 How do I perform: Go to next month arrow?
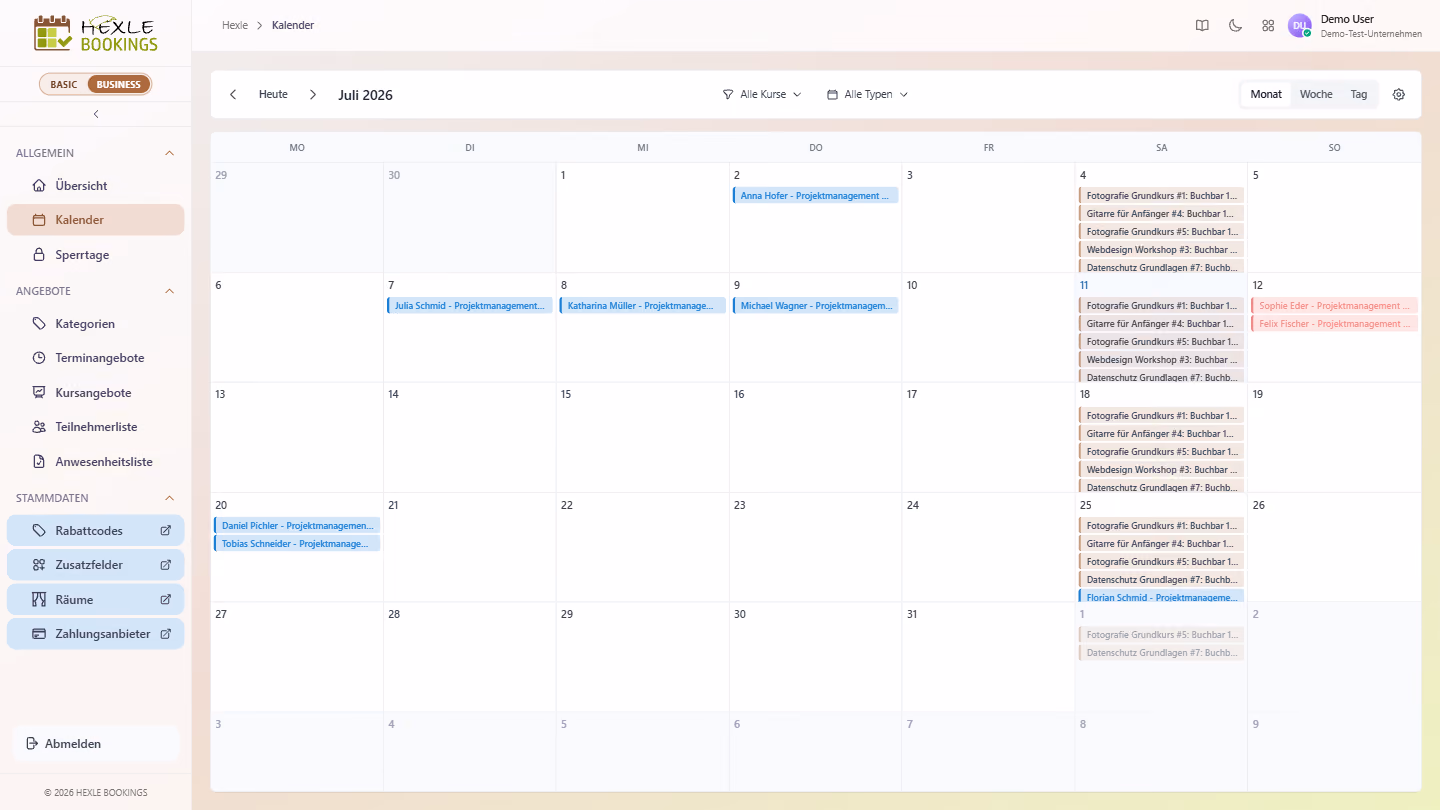(313, 94)
